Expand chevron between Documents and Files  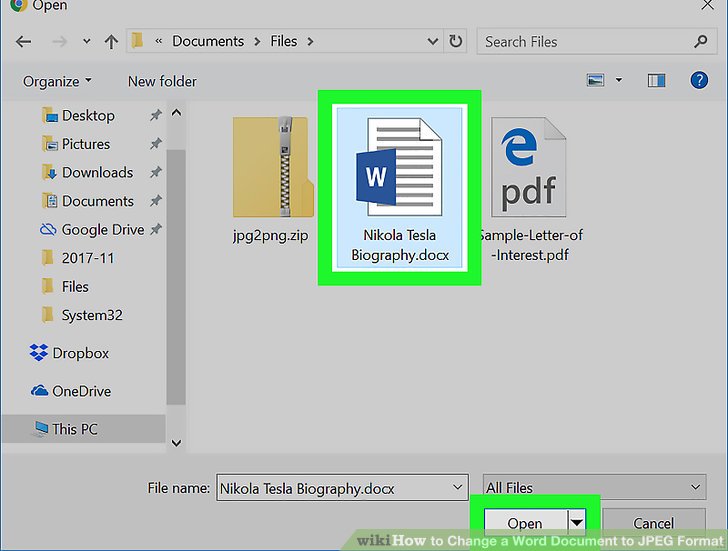(257, 42)
